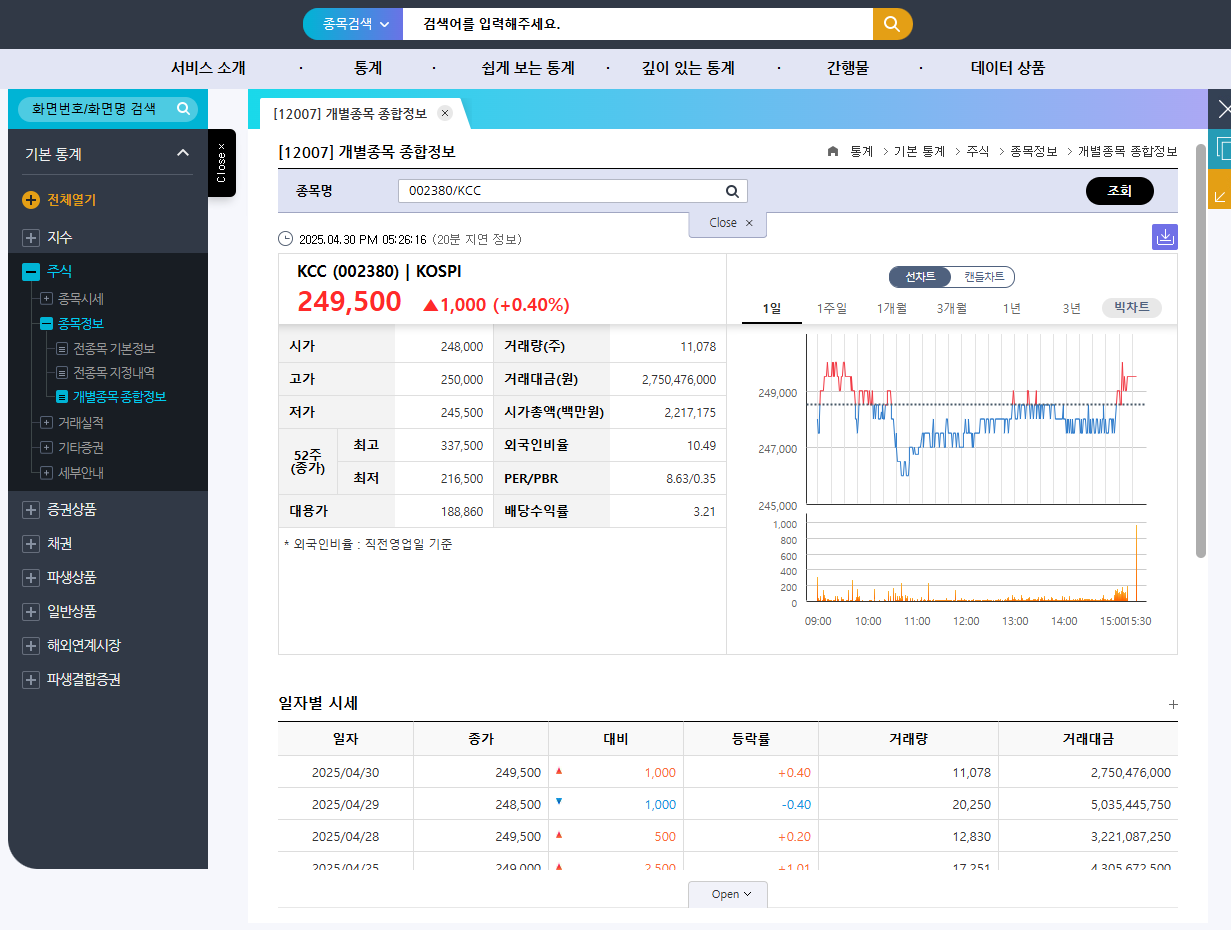Collapse sidebar with vertical Close tab
This screenshot has height=930, width=1231.
pyautogui.click(x=222, y=163)
